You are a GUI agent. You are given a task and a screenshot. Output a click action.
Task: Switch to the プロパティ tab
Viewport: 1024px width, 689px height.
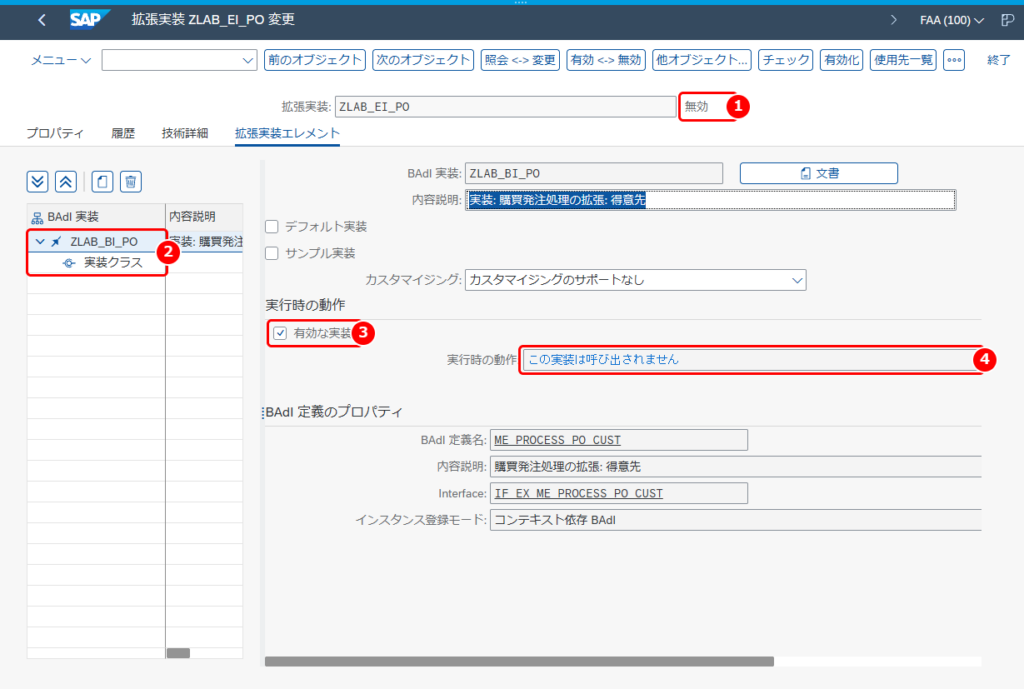55,133
